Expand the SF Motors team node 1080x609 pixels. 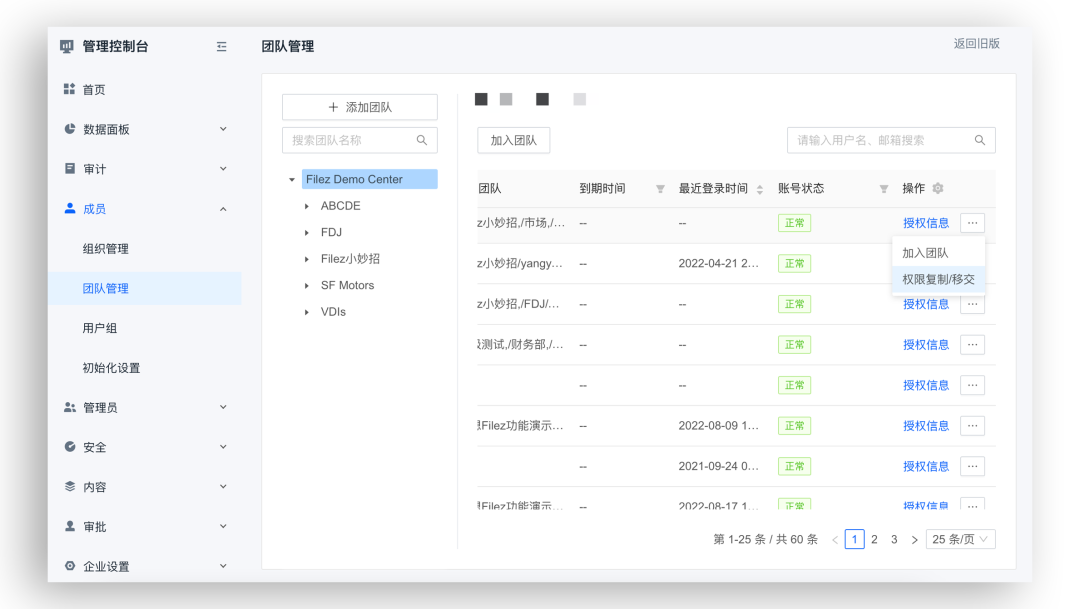pyautogui.click(x=307, y=285)
